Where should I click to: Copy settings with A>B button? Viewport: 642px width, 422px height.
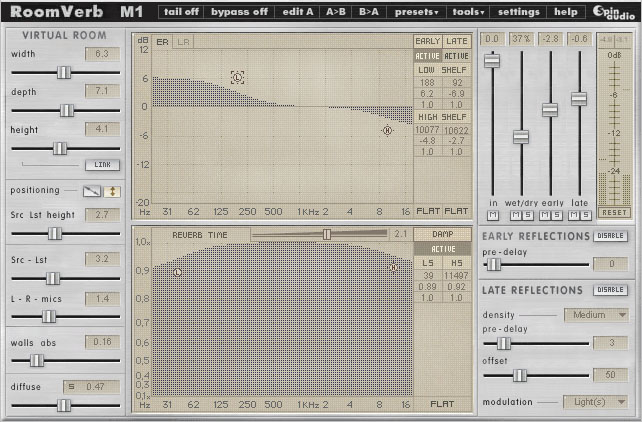[x=336, y=12]
